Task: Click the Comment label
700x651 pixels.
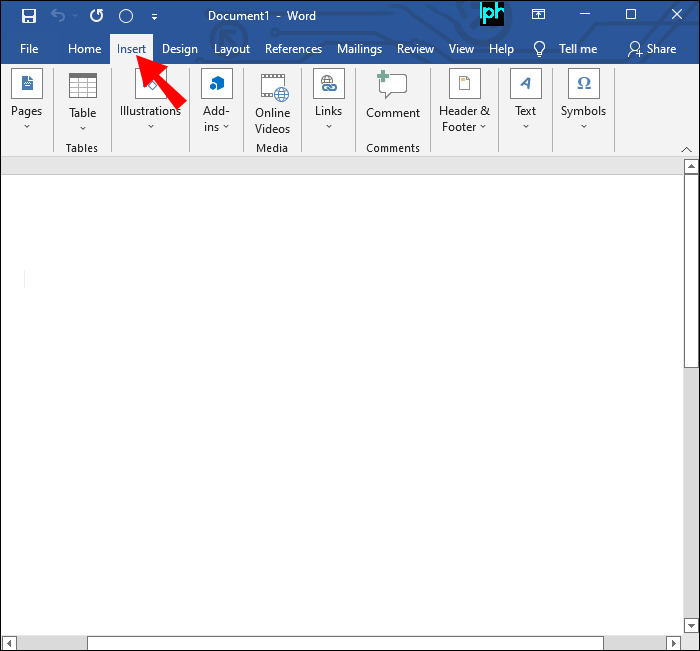Action: pos(393,113)
